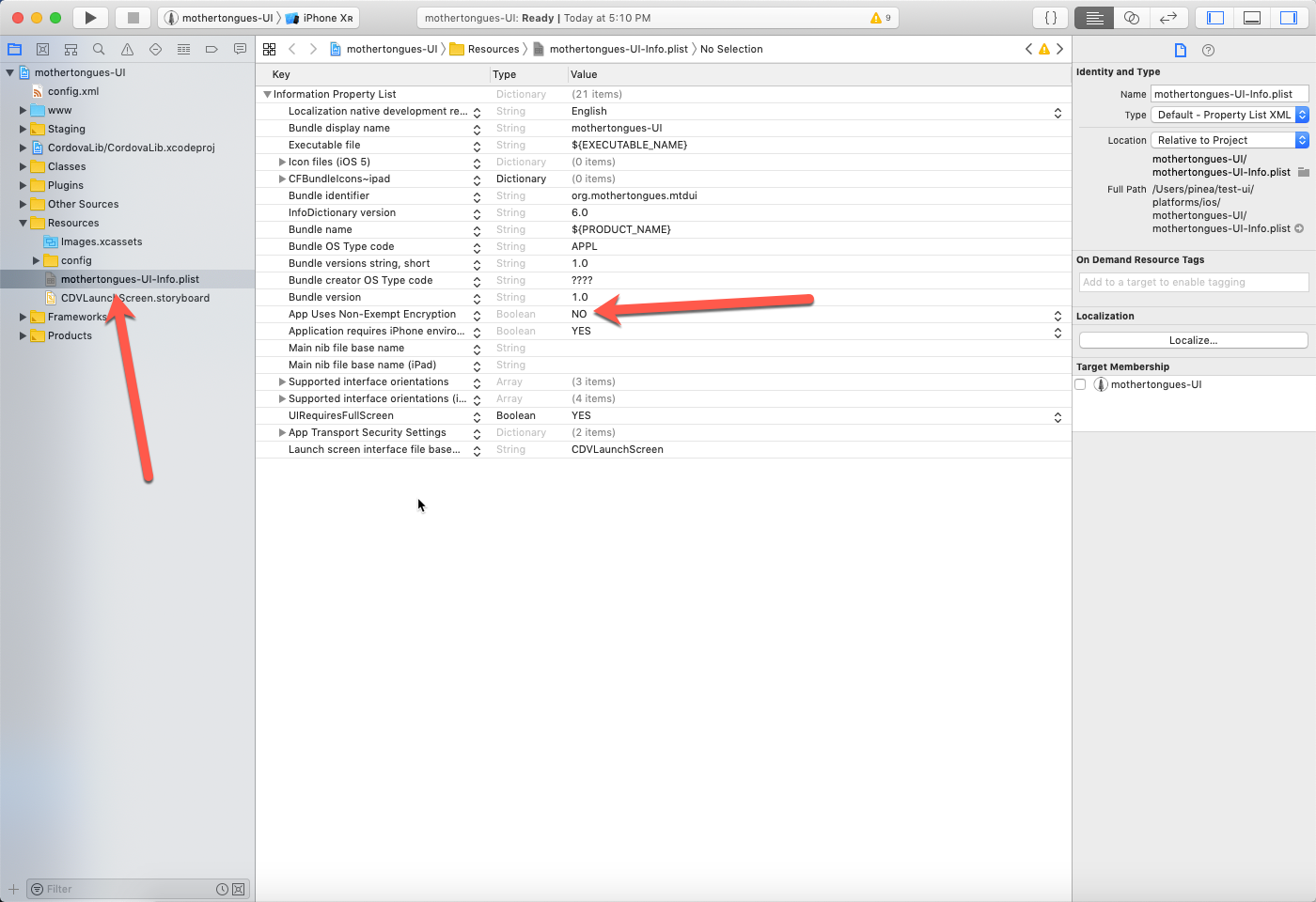Expand App Transport Security Settings
The image size is (1316, 902).
[x=282, y=432]
